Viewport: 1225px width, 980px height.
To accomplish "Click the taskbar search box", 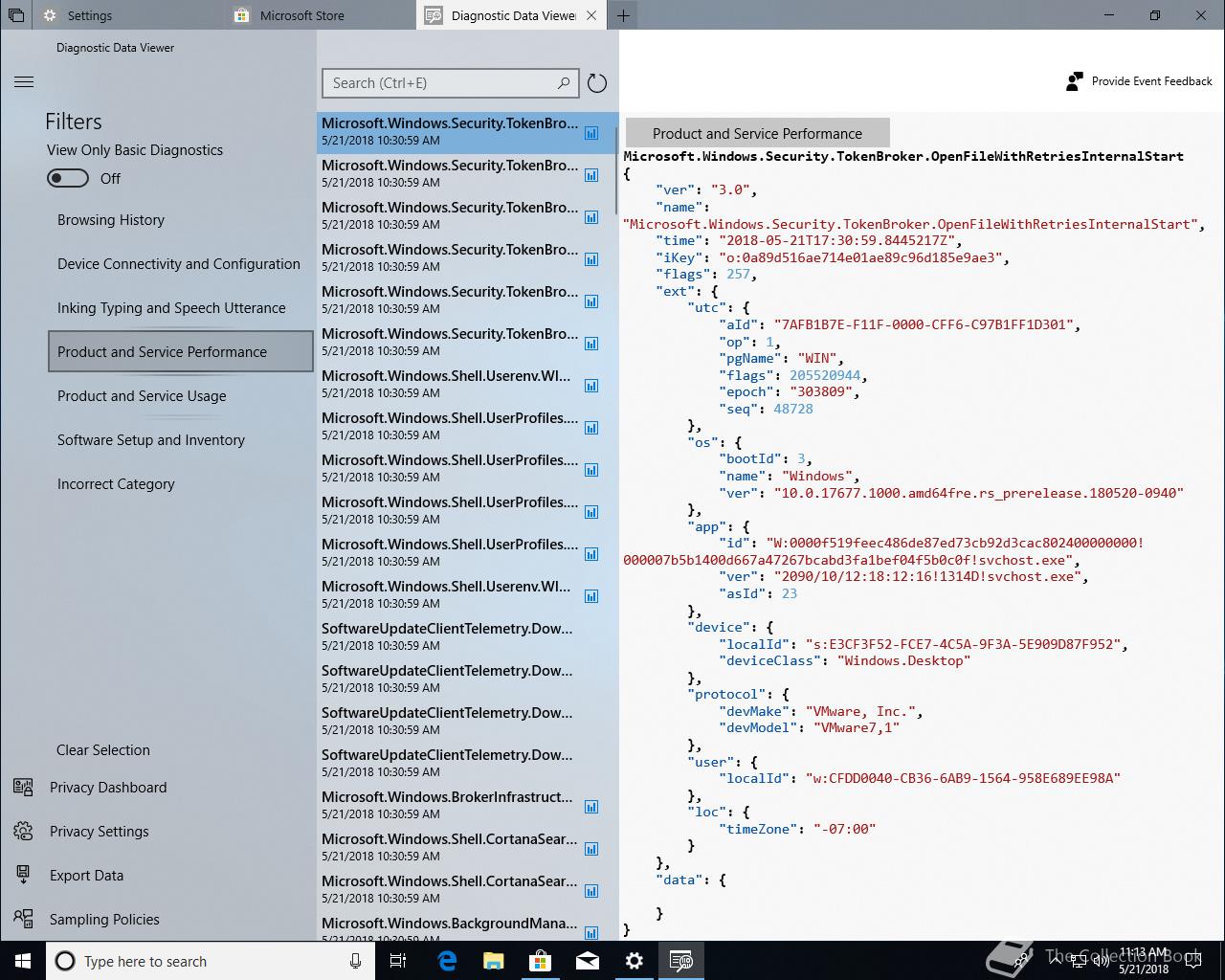I will click(211, 961).
